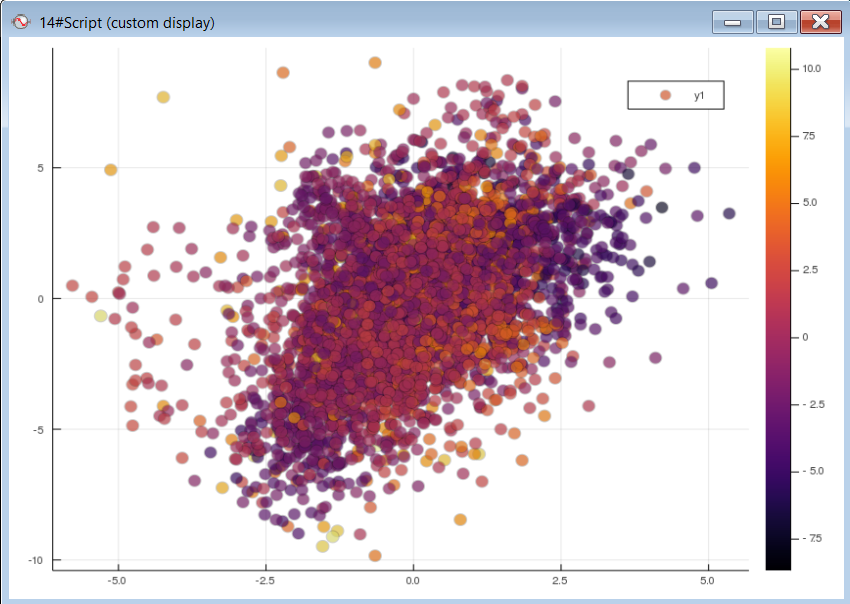Pick the black end of the colorbar

pos(778,562)
